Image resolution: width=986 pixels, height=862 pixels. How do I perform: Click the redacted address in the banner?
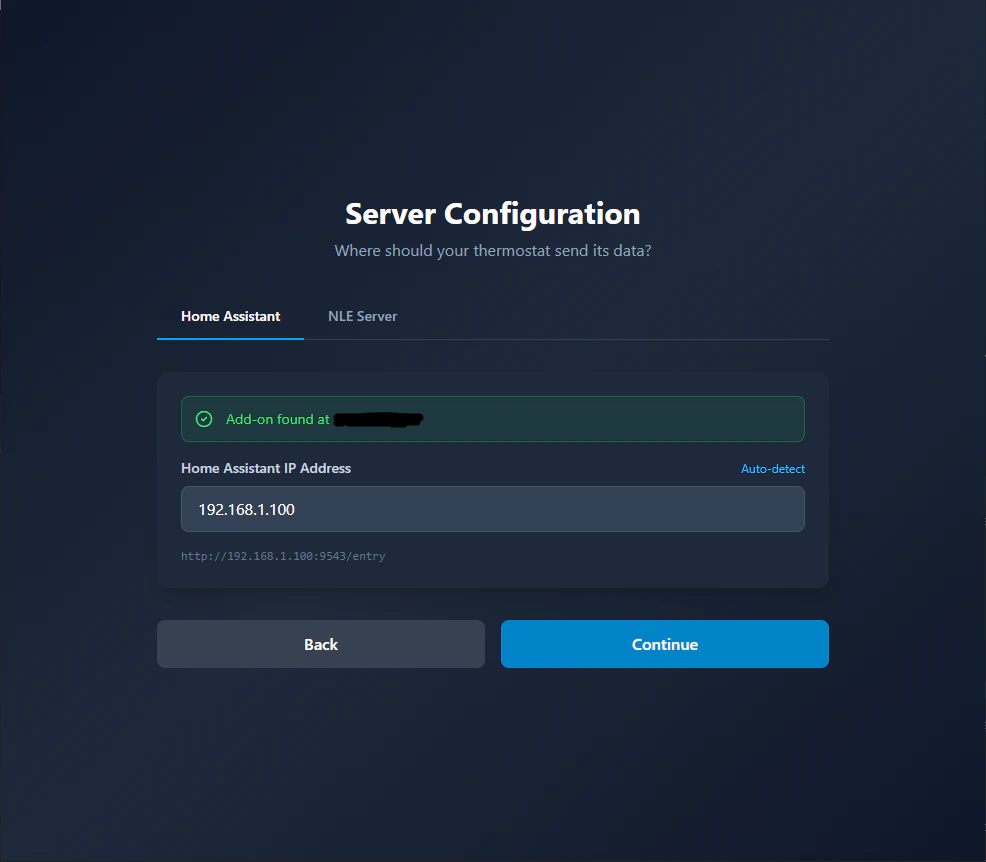pos(378,418)
